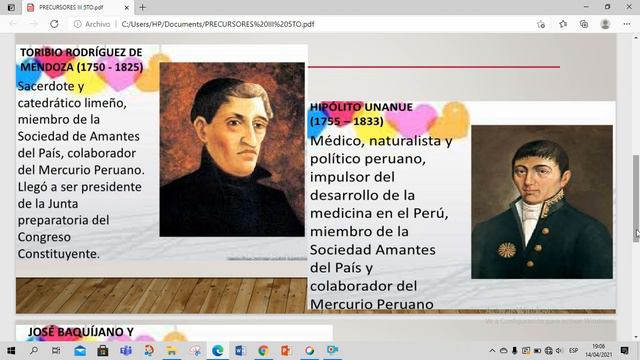Open the screen recorder app on taskbar
The width and height of the screenshot is (640, 360).
click(x=332, y=350)
